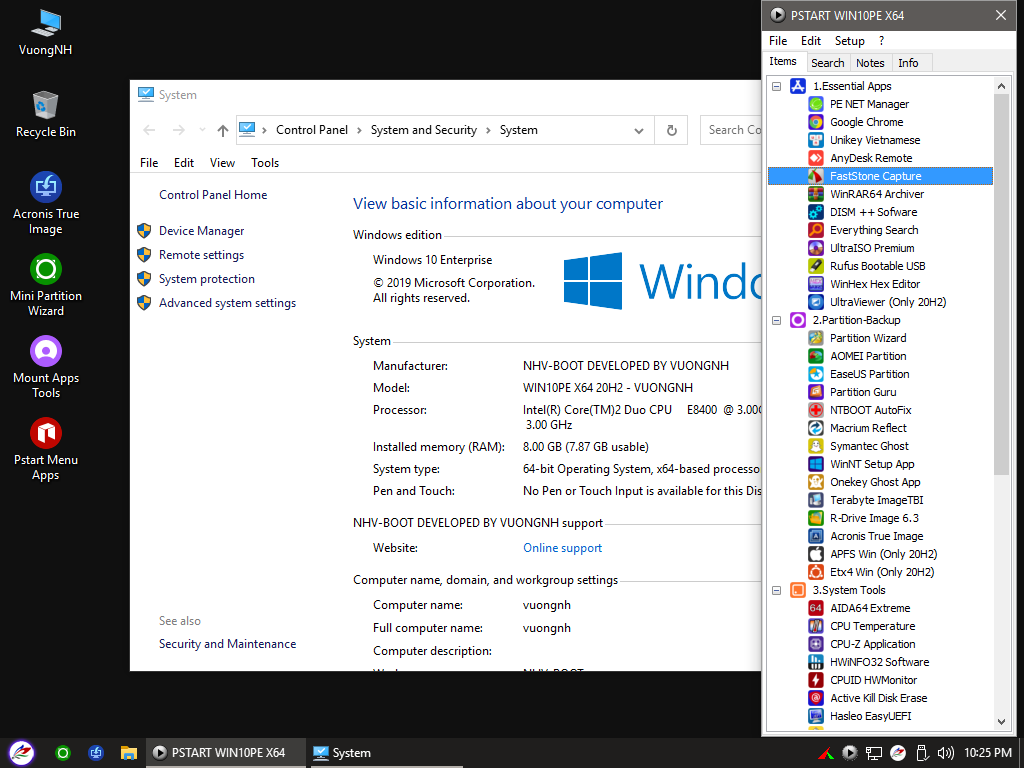
Task: Go to Control Panel Home
Action: [x=213, y=195]
